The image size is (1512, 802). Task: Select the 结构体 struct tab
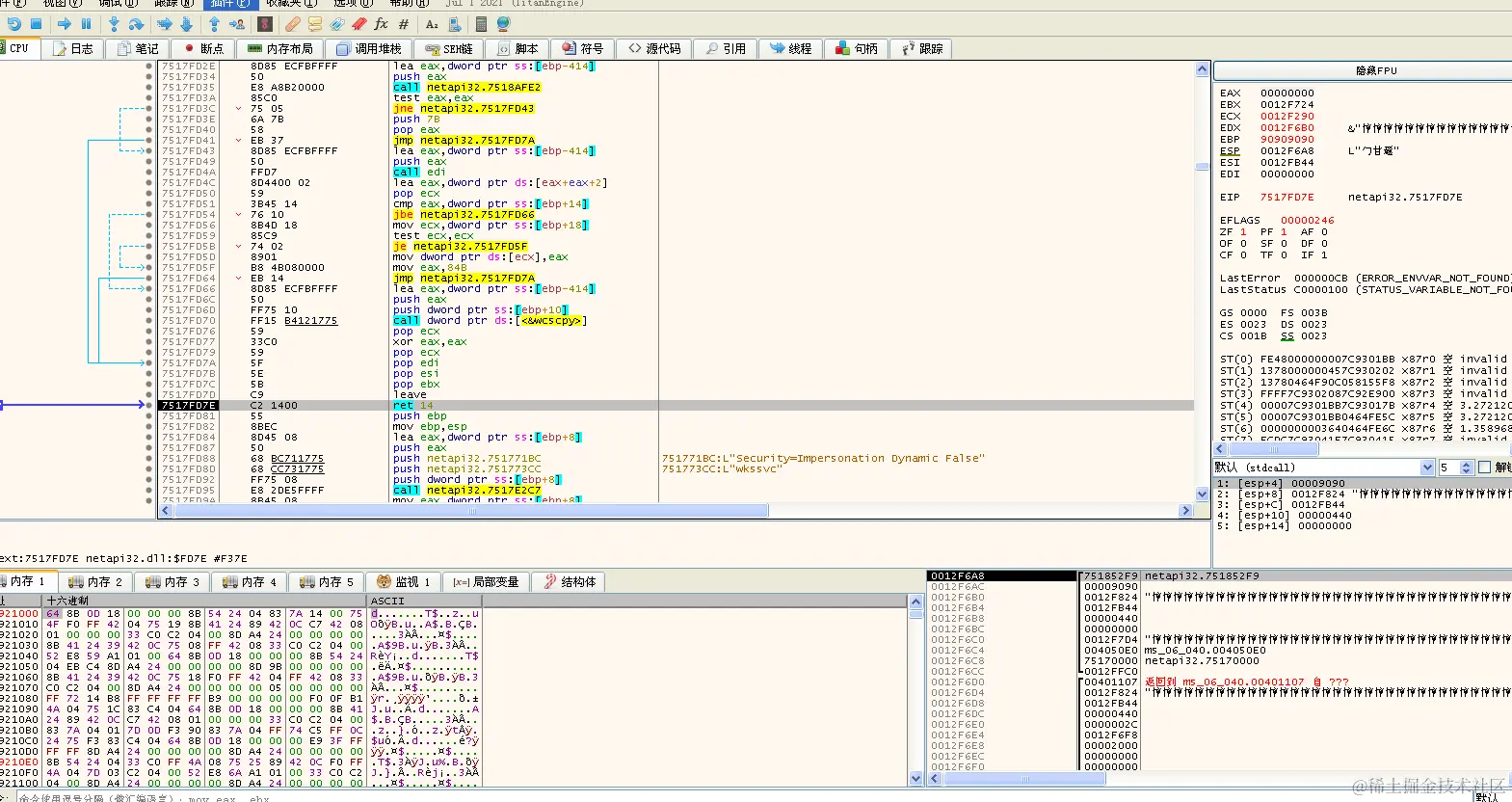570,582
